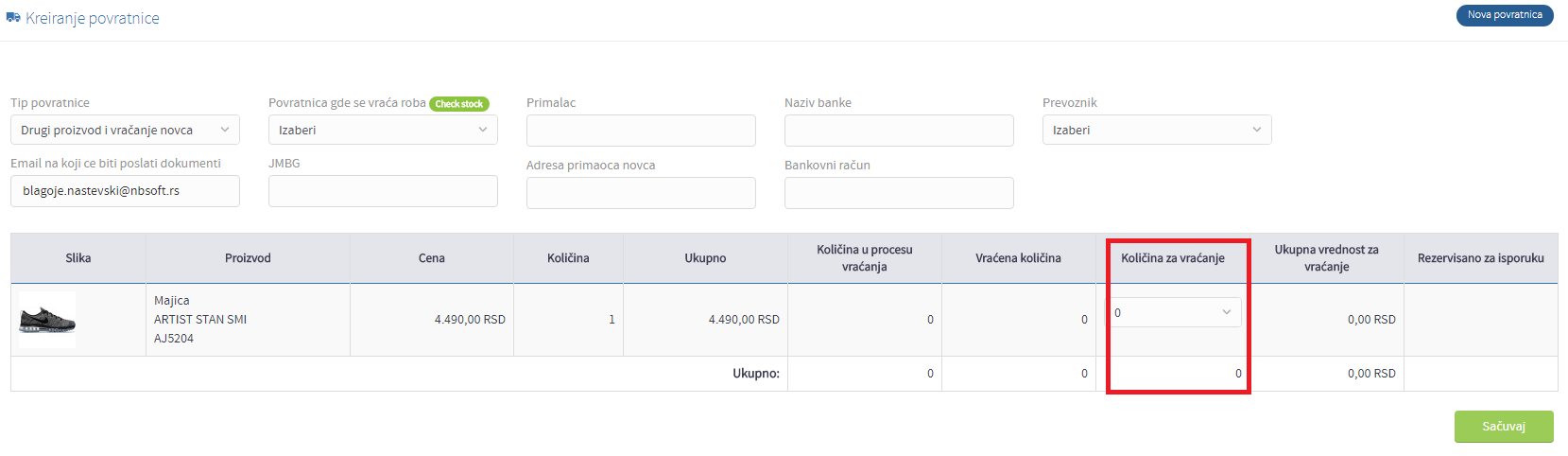Click the Sačuvaj save button

1504,427
